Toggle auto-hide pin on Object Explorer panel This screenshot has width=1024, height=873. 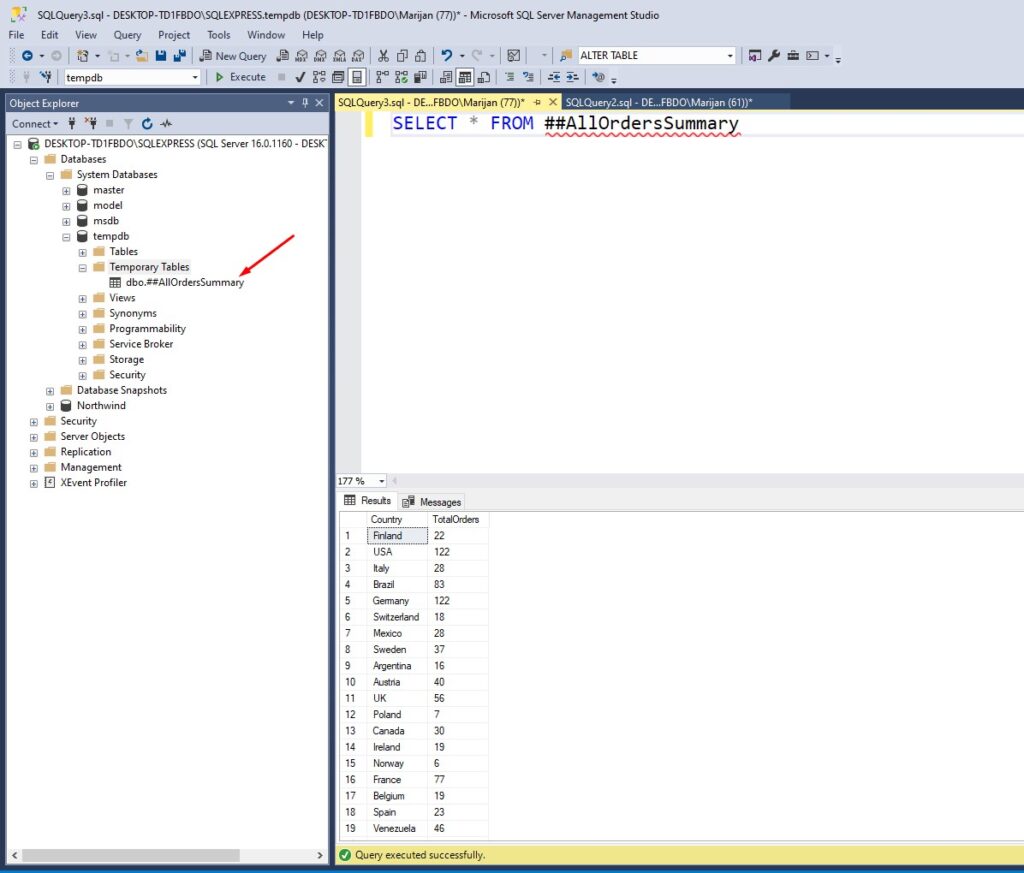pyautogui.click(x=304, y=103)
